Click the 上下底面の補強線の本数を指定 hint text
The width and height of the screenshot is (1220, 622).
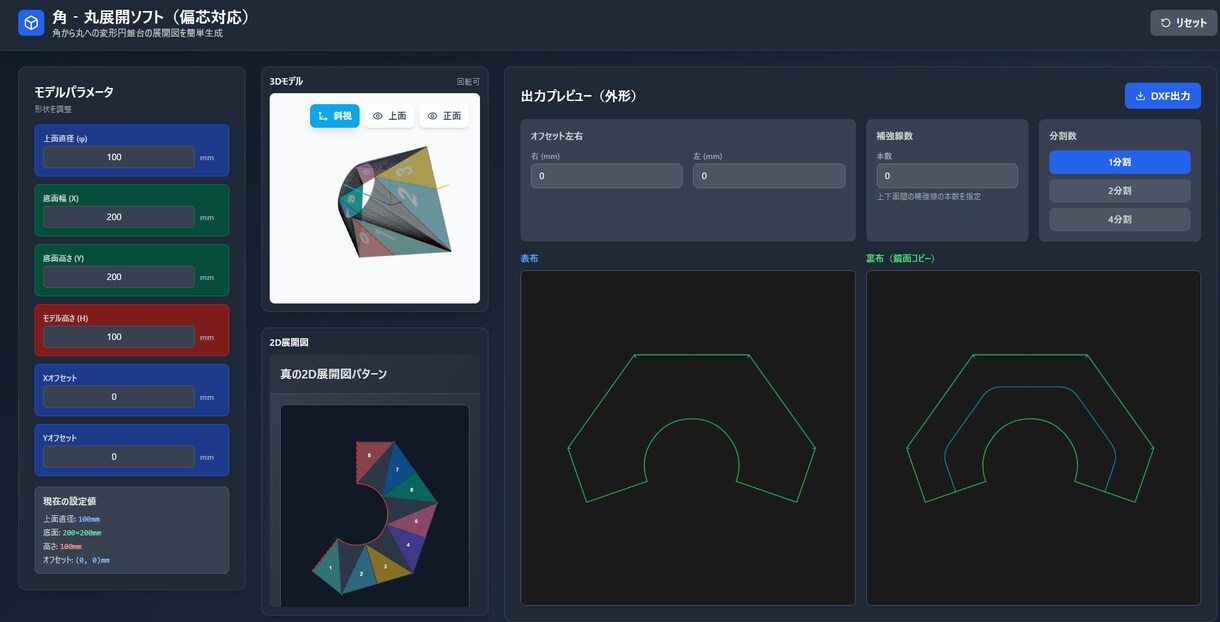point(928,197)
